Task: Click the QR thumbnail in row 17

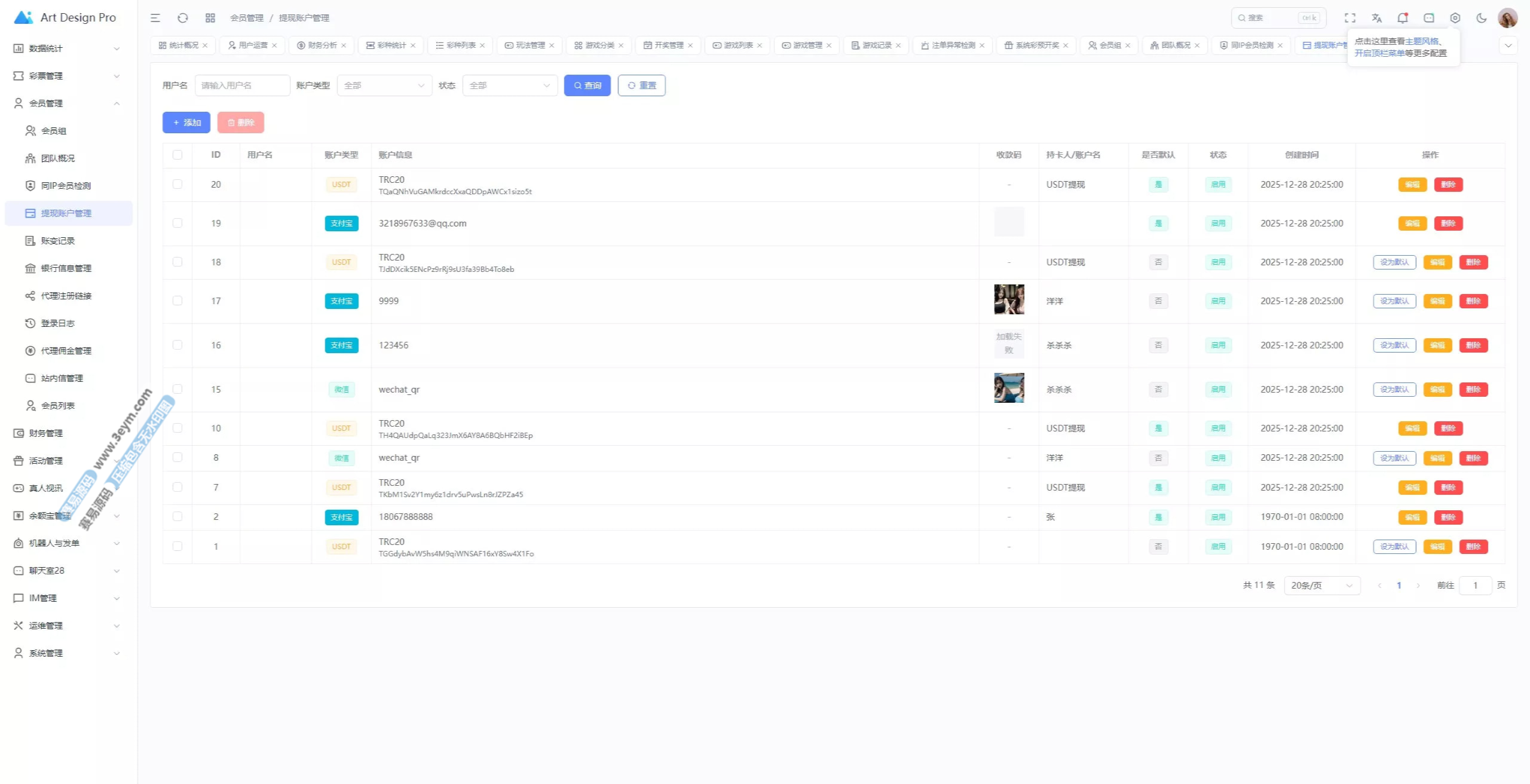Action: pyautogui.click(x=1009, y=299)
